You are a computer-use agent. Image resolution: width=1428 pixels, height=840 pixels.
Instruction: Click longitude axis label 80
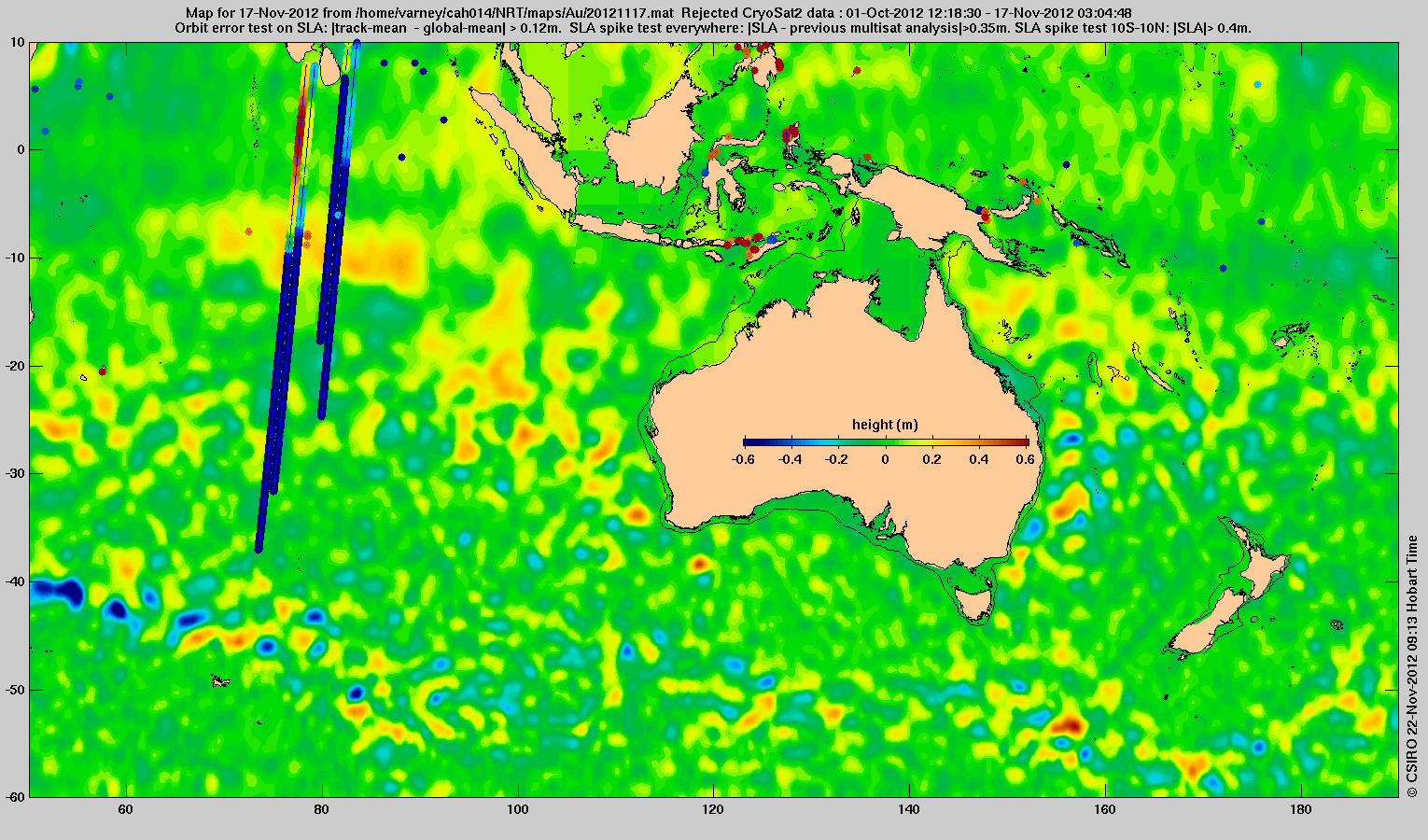(322, 809)
